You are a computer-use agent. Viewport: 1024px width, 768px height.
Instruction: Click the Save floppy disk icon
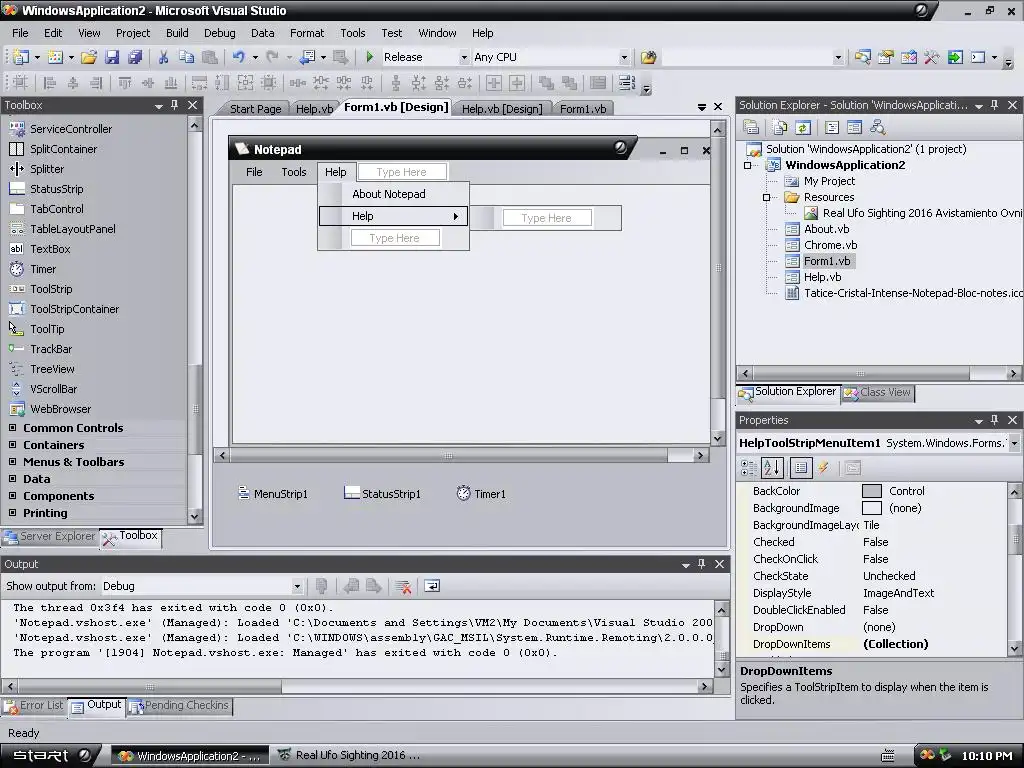coord(112,57)
